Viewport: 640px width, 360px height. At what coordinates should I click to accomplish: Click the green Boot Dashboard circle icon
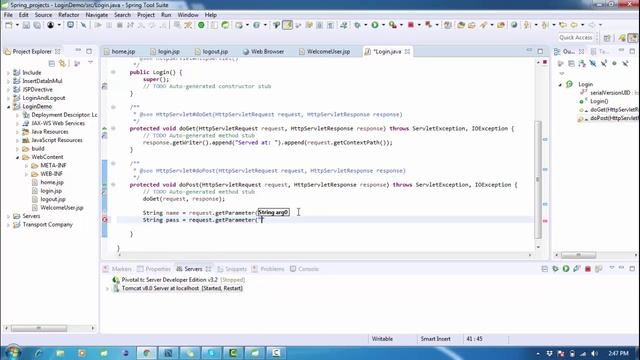point(201,25)
